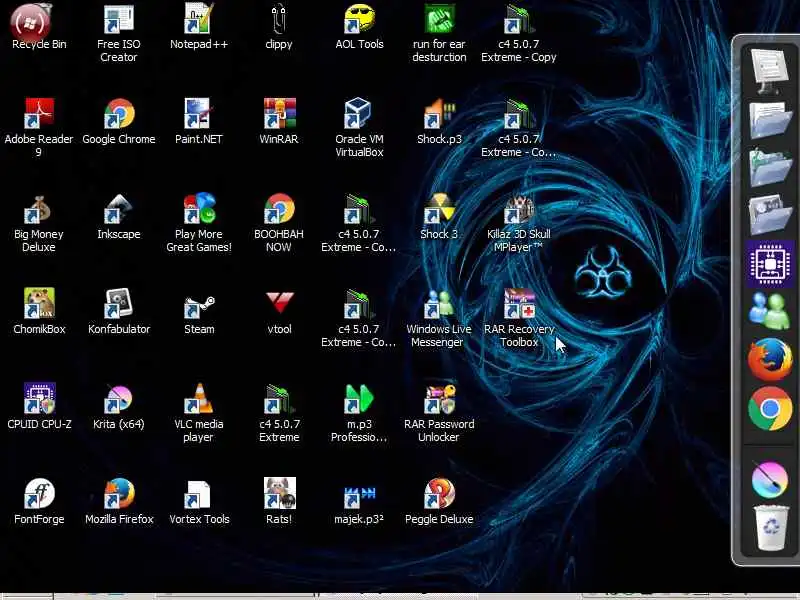Viewport: 800px width, 600px height.
Task: Select 'run for ear desturction' icon
Action: 439,19
